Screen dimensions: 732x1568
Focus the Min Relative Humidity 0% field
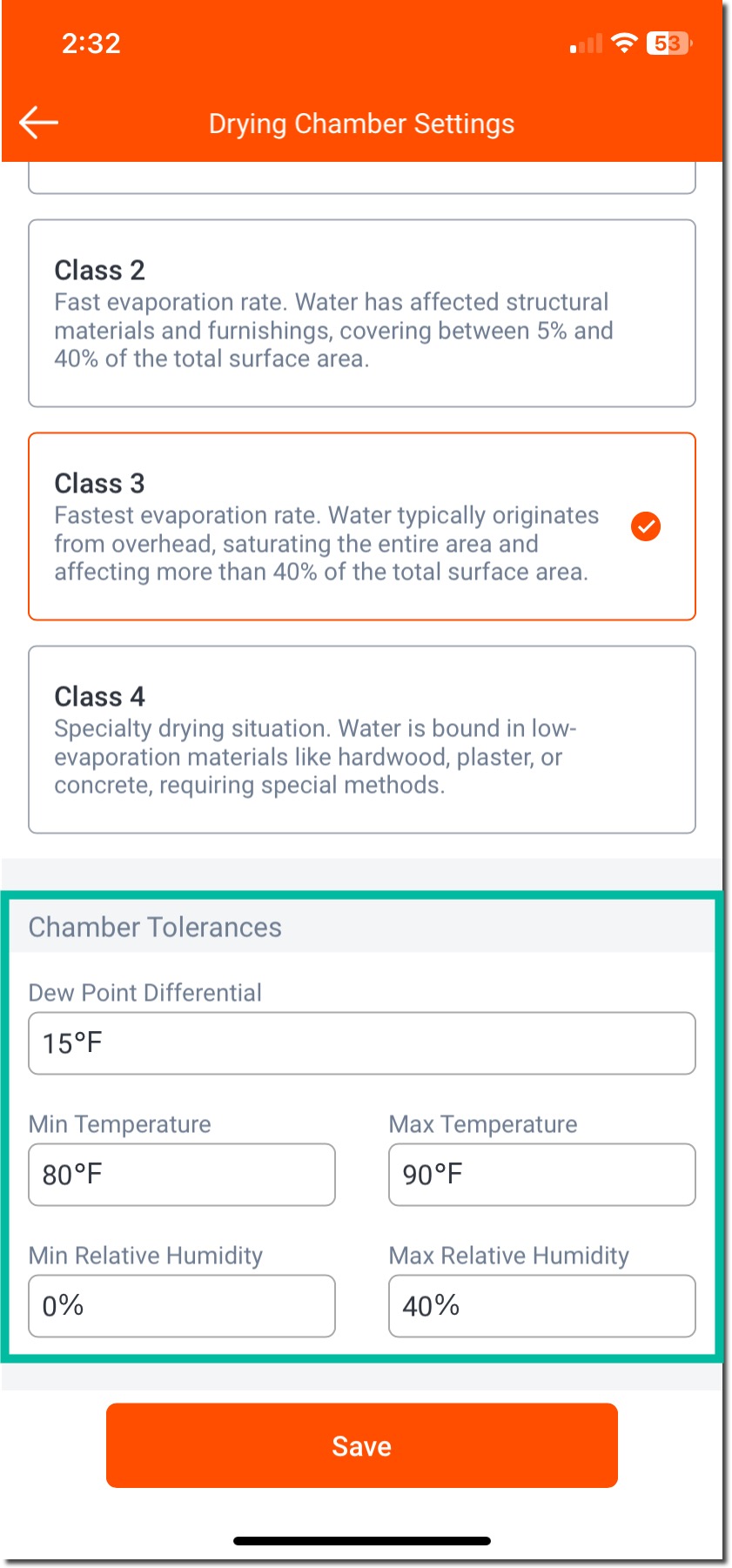pyautogui.click(x=181, y=1306)
